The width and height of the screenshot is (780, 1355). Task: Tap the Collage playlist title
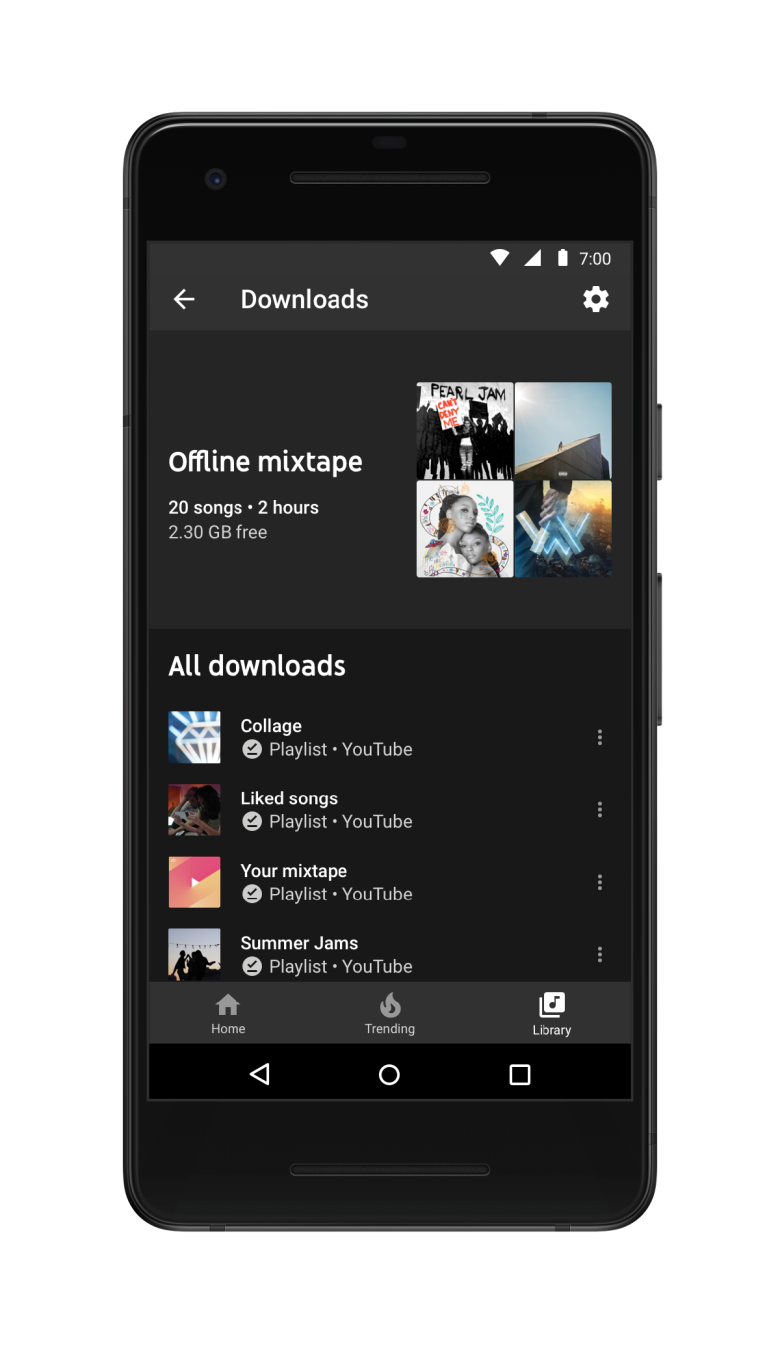click(x=271, y=726)
